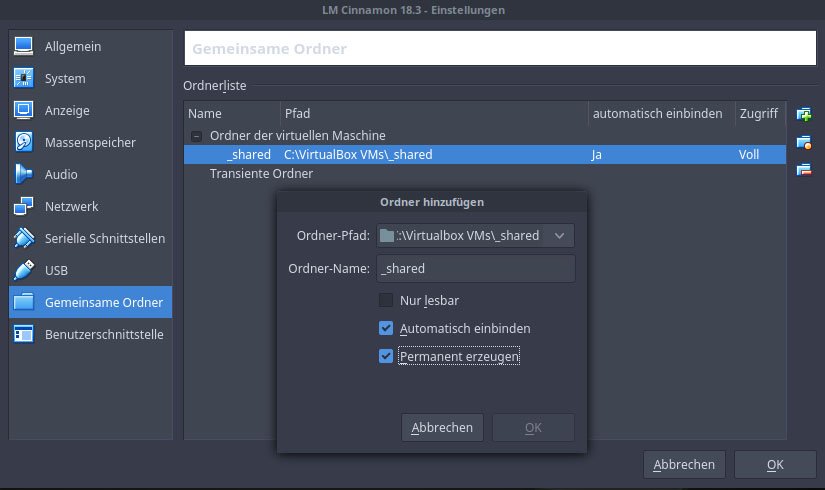The width and height of the screenshot is (825, 490).
Task: Click Abbrechen in the Einstellungen window
Action: click(x=684, y=465)
